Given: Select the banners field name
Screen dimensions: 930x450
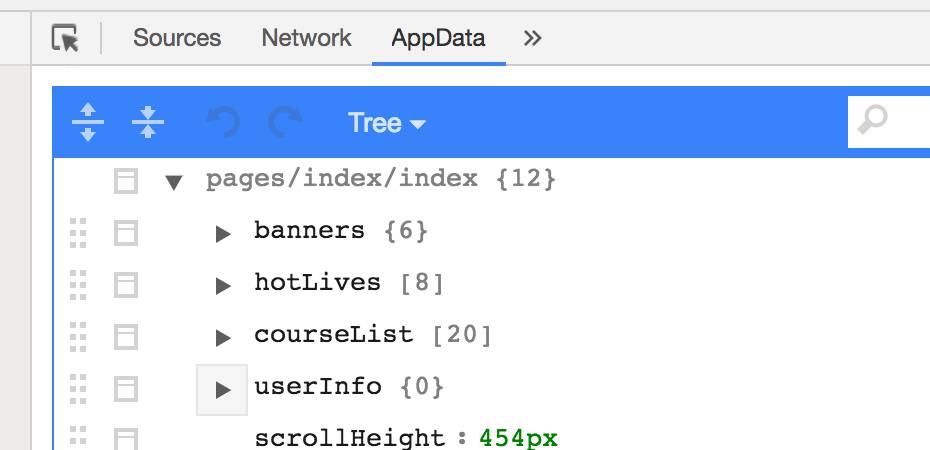Looking at the screenshot, I should pos(309,230).
